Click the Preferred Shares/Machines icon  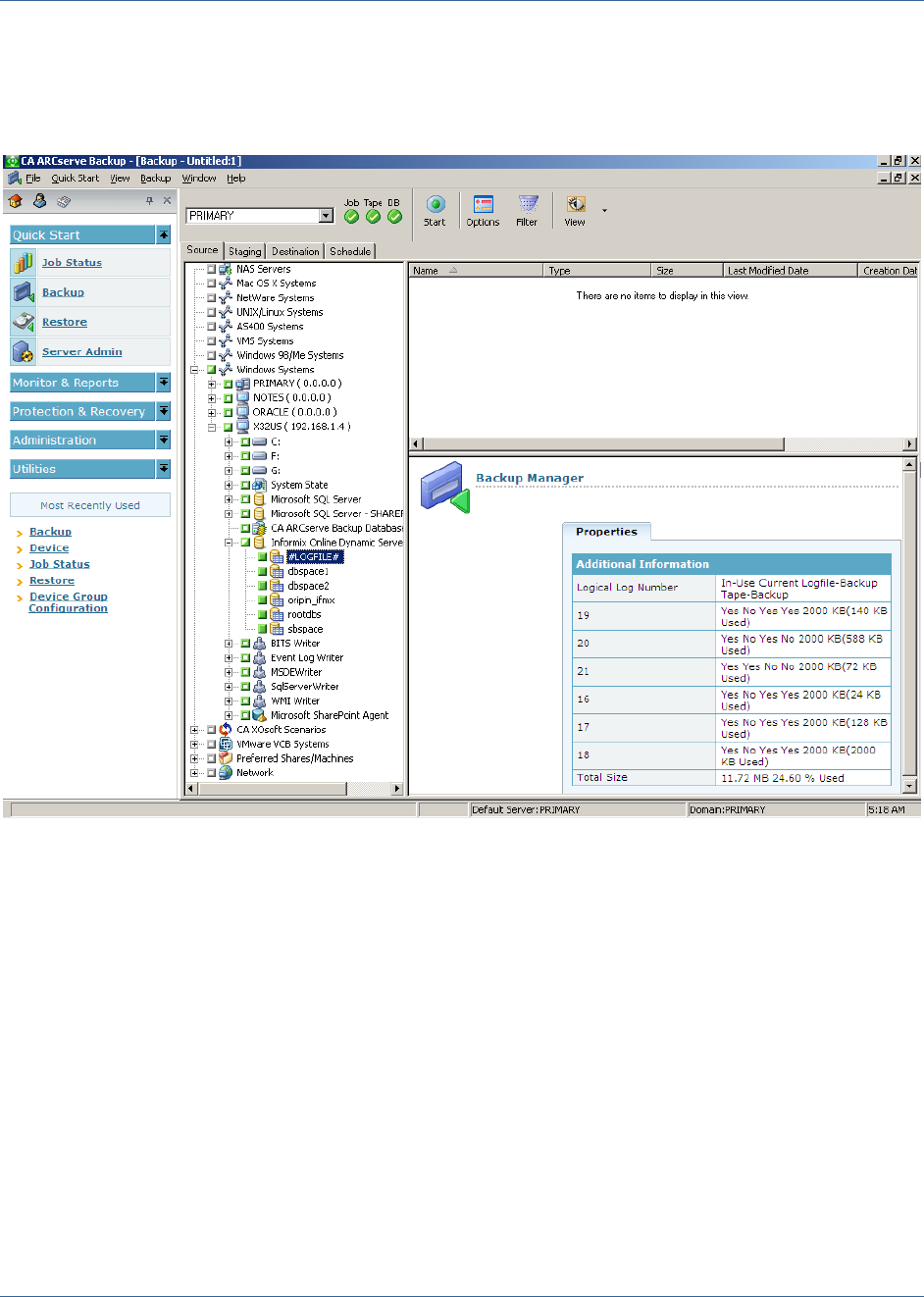coord(226,758)
